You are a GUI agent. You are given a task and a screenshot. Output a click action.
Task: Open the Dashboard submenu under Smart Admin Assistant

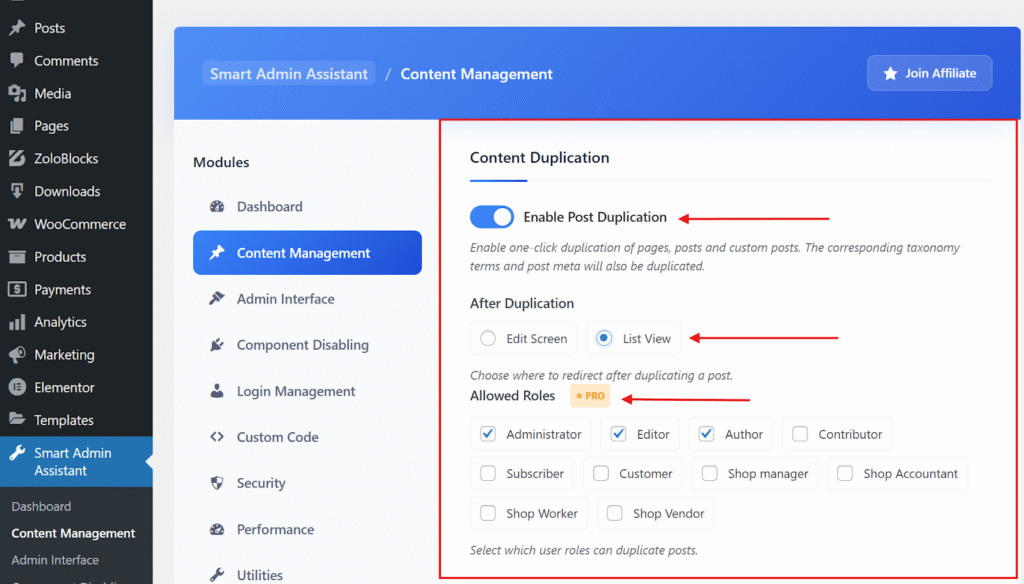[41, 506]
